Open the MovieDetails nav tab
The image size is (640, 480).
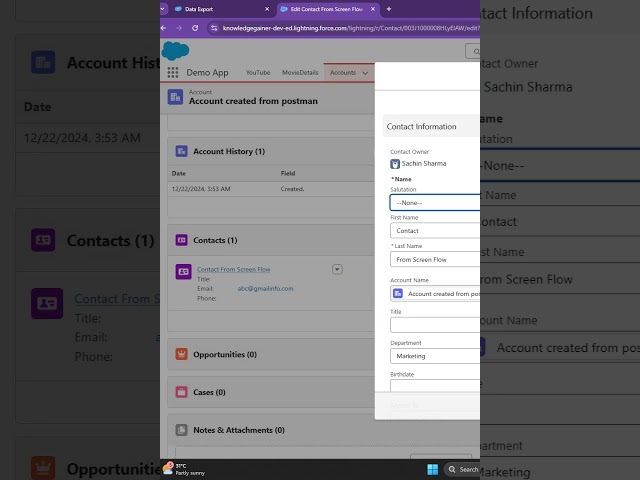pyautogui.click(x=300, y=73)
